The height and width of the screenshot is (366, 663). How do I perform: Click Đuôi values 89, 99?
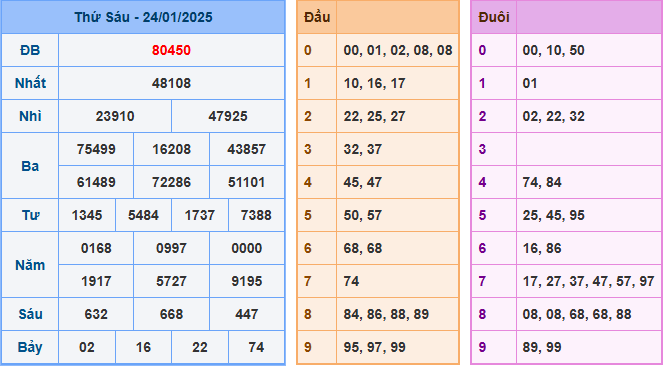pos(542,347)
